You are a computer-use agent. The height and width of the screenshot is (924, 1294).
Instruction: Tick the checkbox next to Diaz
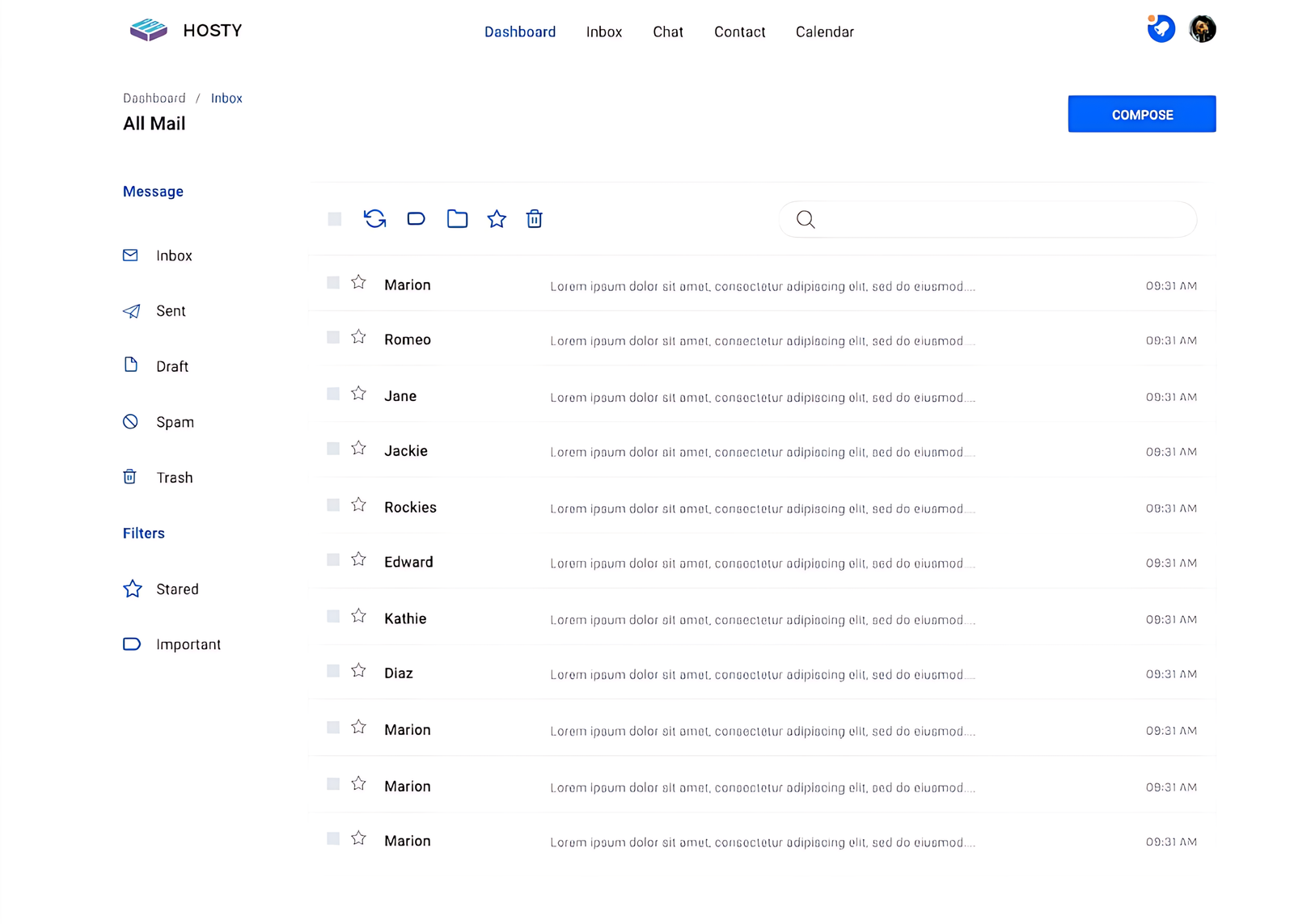[x=333, y=671]
